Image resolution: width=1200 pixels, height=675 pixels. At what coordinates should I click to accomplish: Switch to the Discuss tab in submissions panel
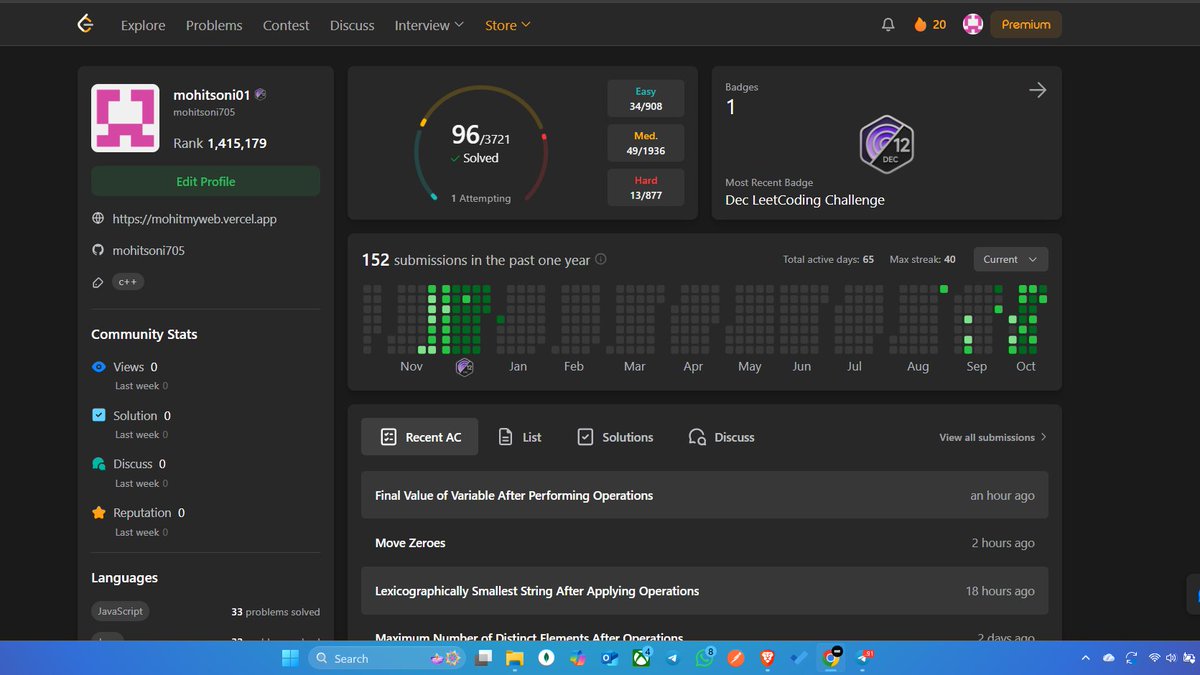(x=721, y=437)
